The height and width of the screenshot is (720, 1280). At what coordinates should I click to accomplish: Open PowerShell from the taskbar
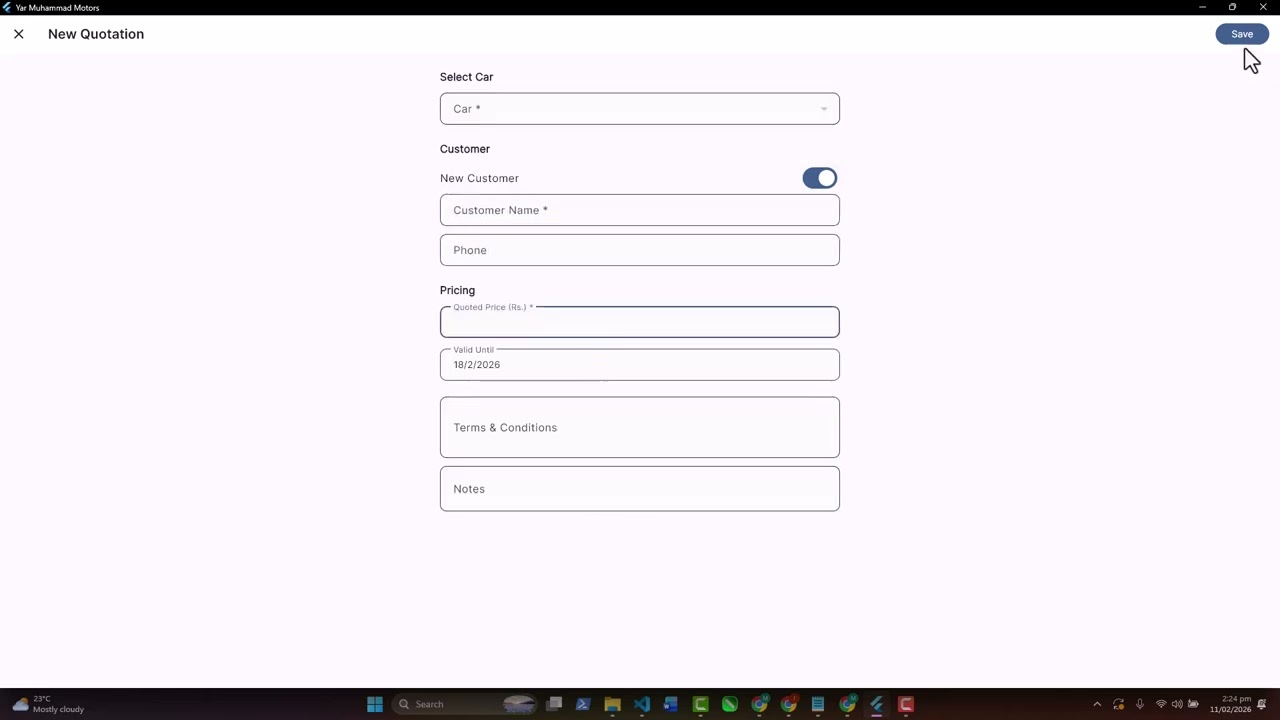[x=583, y=704]
